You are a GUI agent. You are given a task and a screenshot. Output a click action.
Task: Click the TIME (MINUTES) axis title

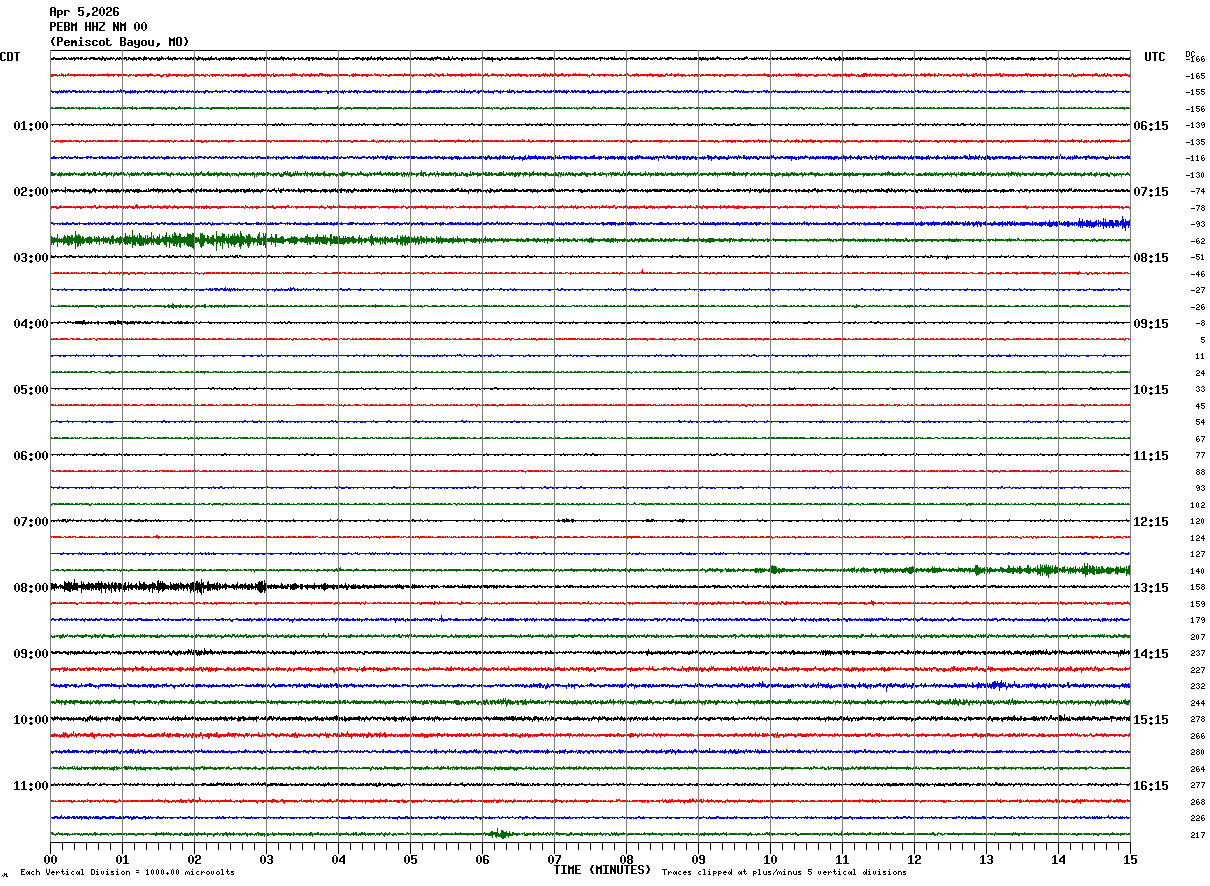pyautogui.click(x=602, y=870)
